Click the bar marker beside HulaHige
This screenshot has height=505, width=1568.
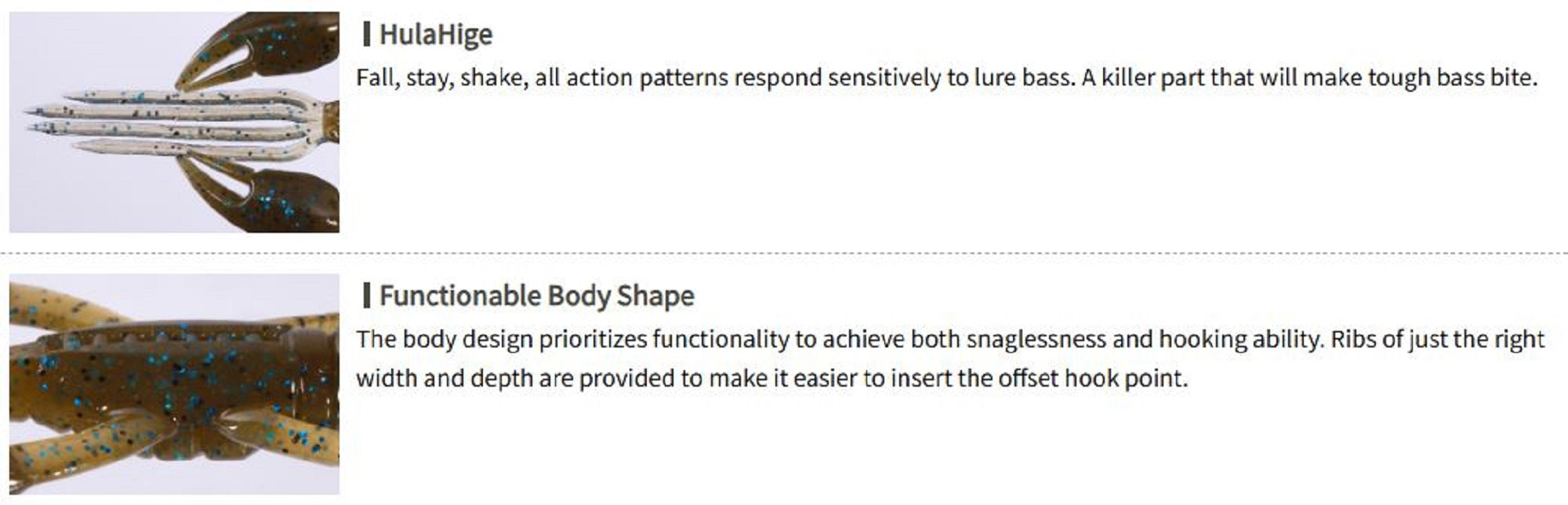tap(366, 35)
